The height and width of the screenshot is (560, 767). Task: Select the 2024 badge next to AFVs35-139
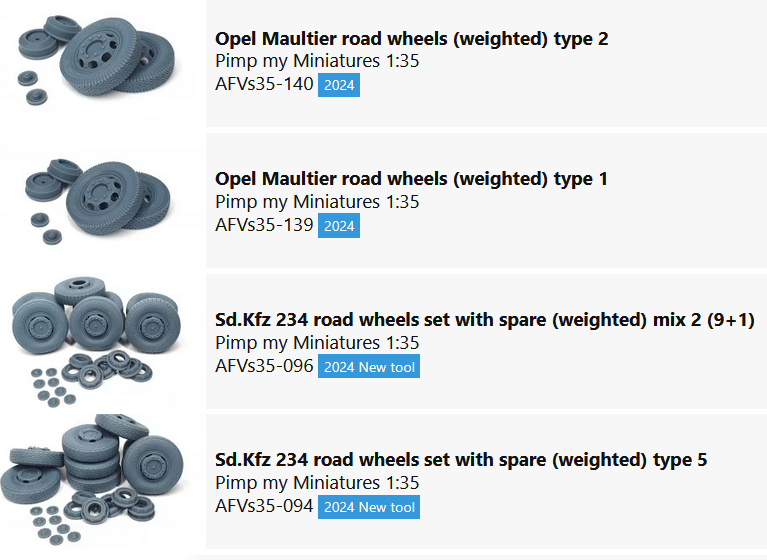pos(339,225)
